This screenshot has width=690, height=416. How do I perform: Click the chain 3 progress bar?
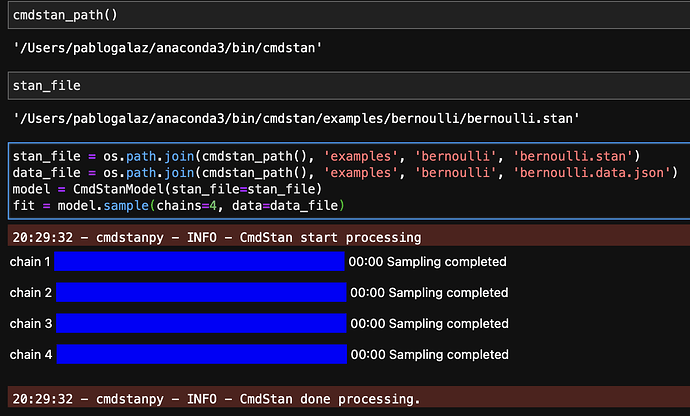pyautogui.click(x=201, y=324)
